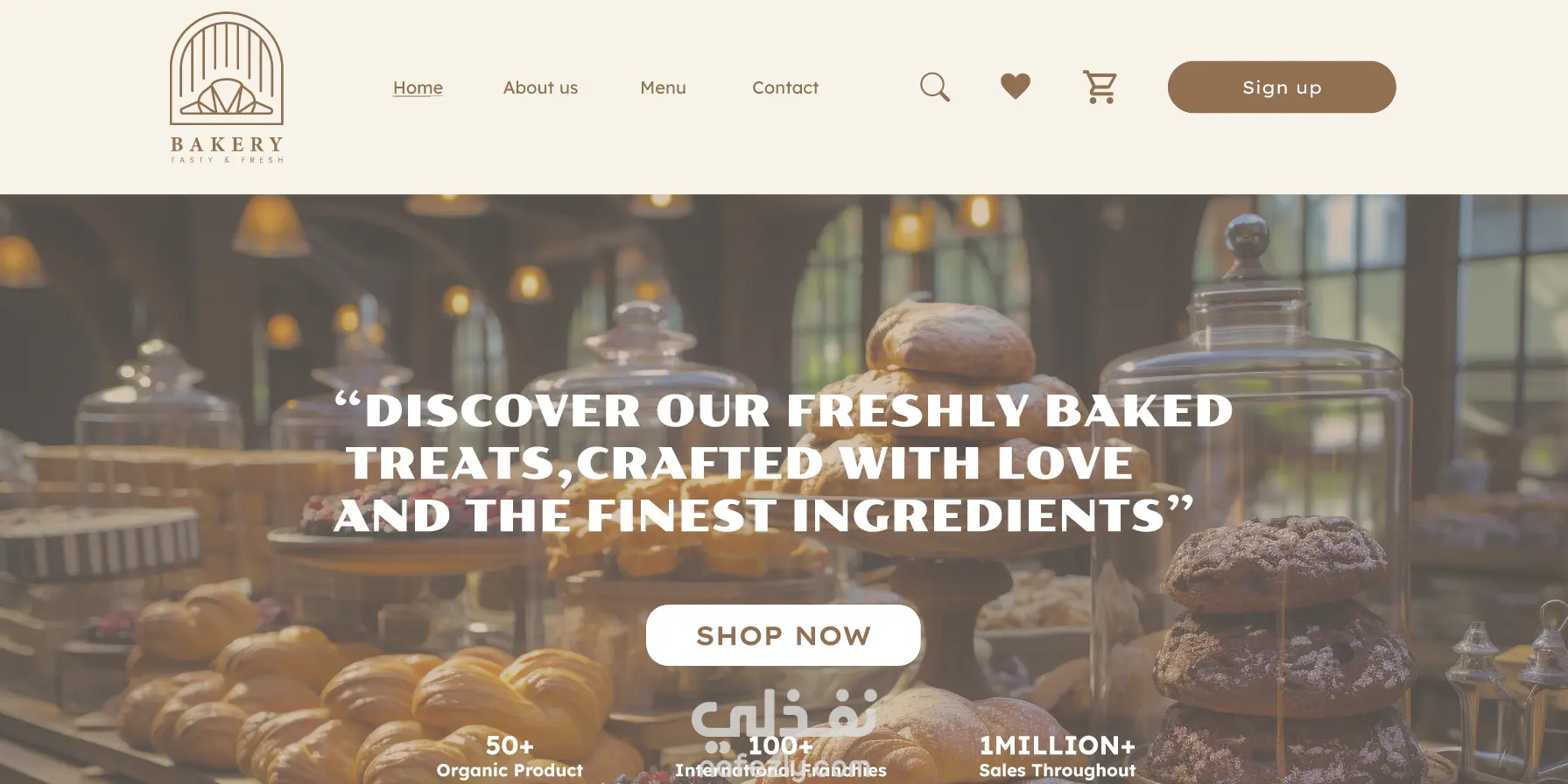
Task: Open the About us page
Action: point(540,87)
